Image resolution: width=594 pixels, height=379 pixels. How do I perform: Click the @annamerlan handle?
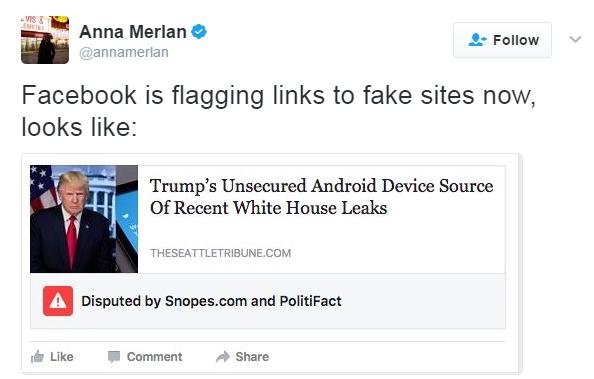click(x=123, y=52)
